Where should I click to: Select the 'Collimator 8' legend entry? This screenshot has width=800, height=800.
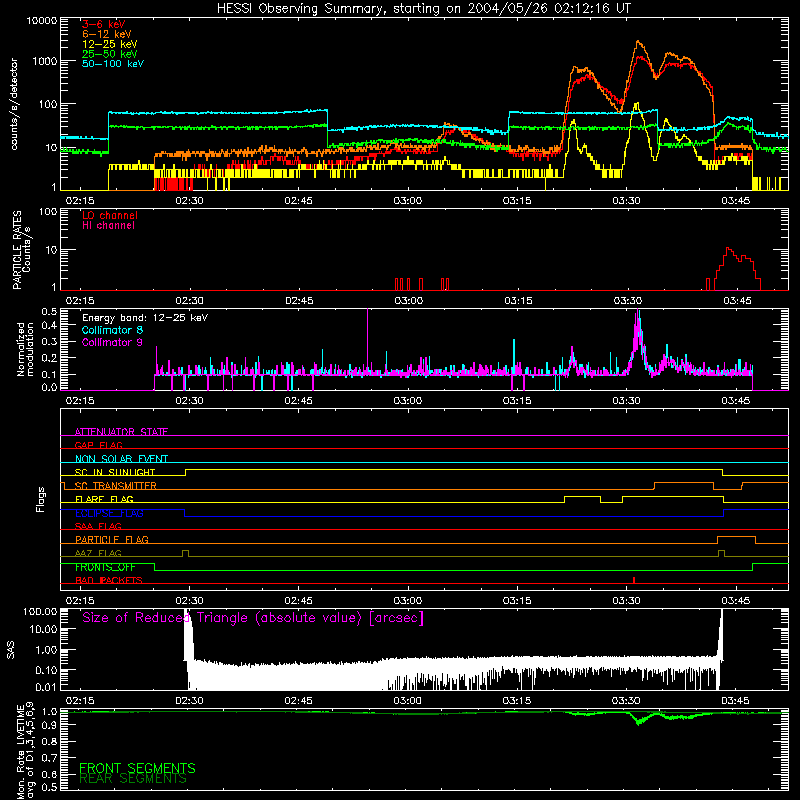112,330
